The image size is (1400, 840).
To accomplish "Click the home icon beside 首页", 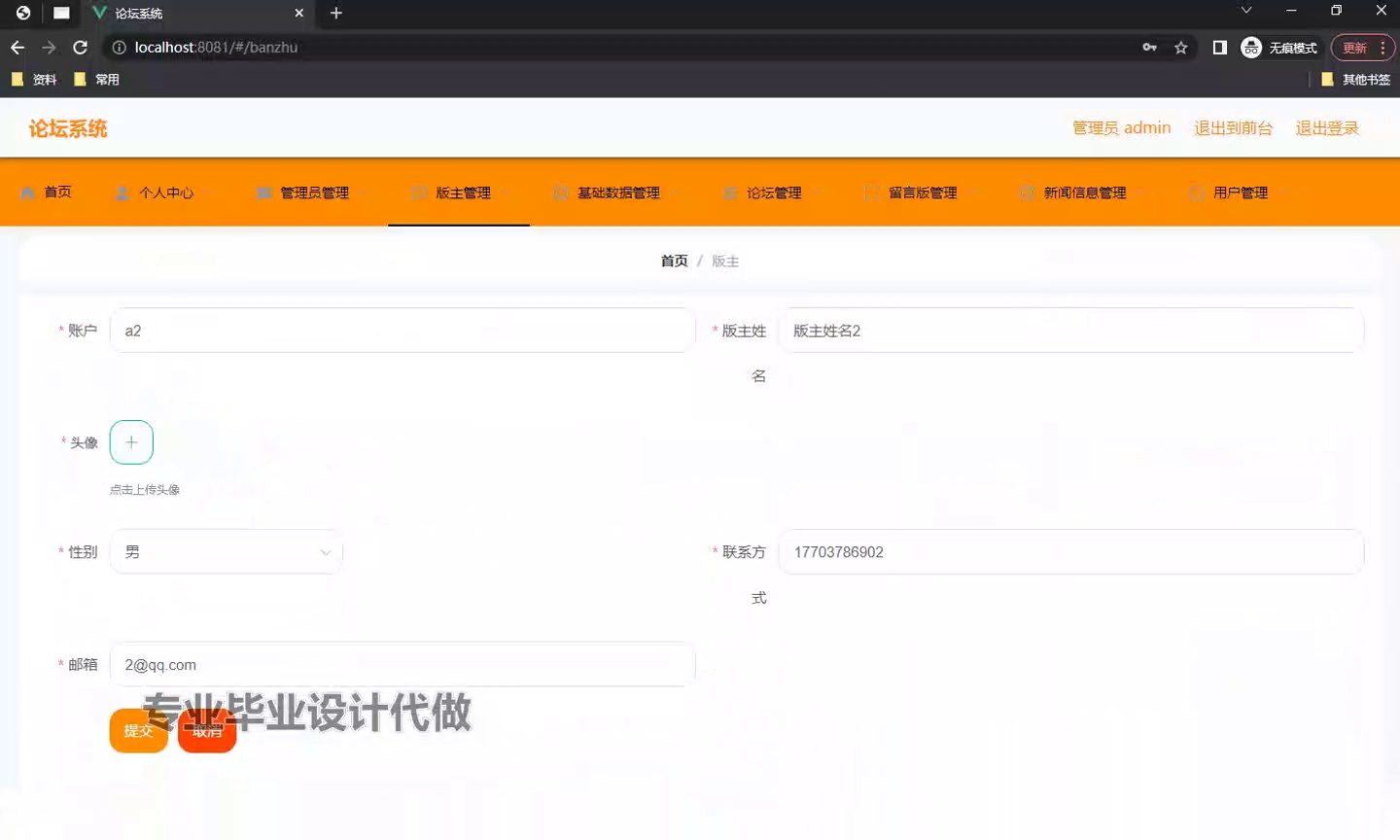I will pyautogui.click(x=27, y=192).
